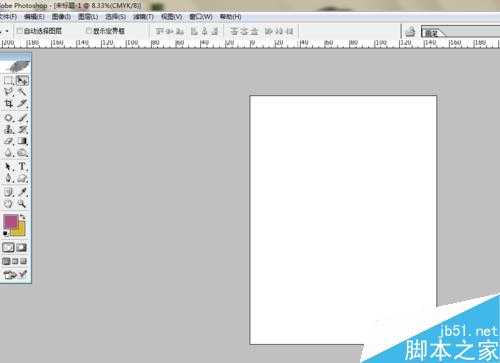
Task: Select the Shape tool
Action: coord(22,178)
